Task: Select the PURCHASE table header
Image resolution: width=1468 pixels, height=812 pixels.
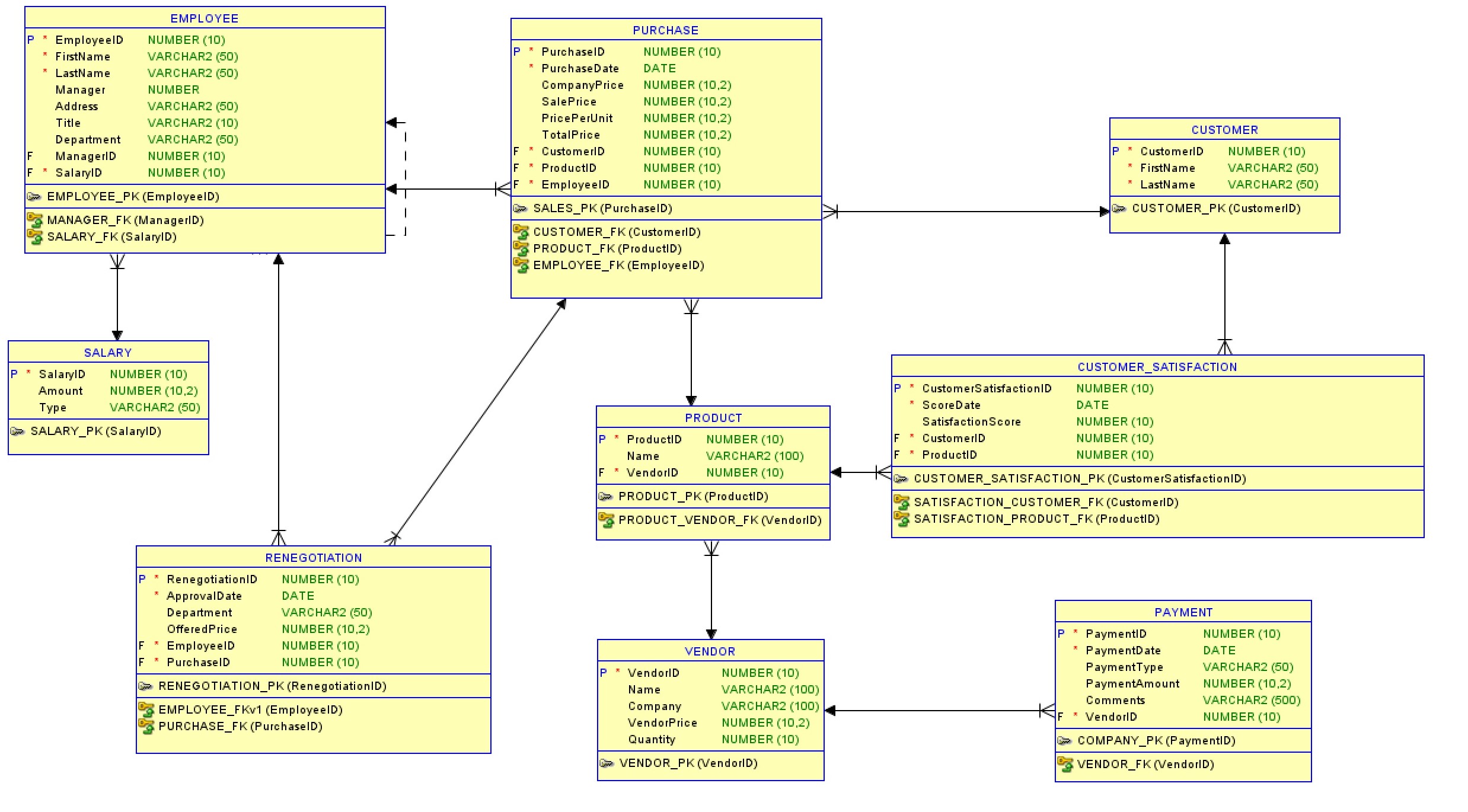Action: click(665, 30)
